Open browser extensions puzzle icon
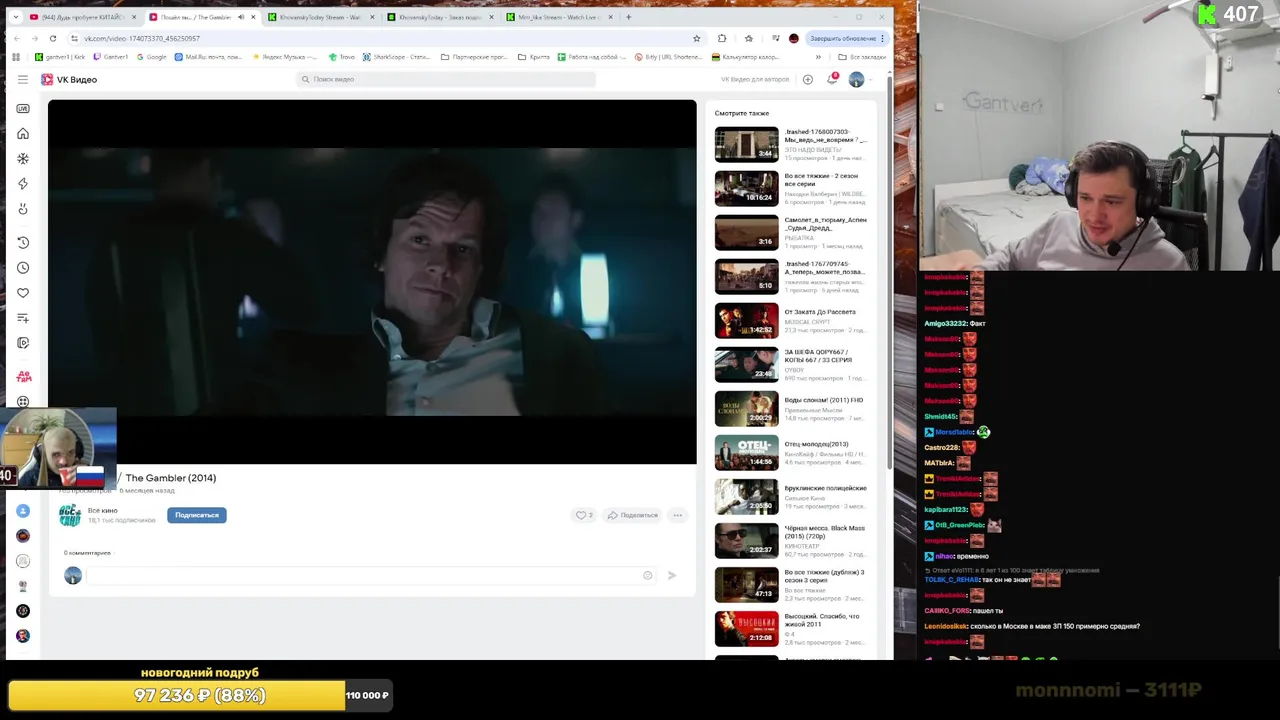The height and width of the screenshot is (720, 1280). tap(722, 38)
